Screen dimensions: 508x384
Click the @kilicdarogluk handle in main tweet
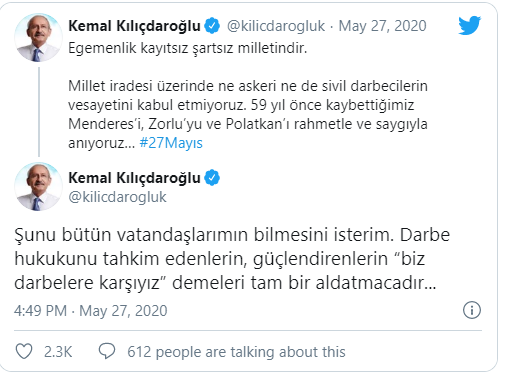tap(117, 197)
